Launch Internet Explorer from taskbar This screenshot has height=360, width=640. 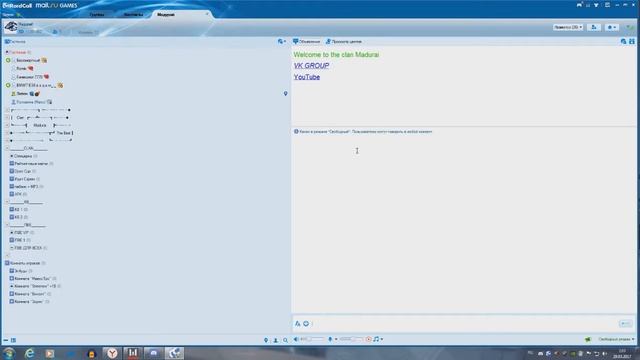(x=29, y=353)
